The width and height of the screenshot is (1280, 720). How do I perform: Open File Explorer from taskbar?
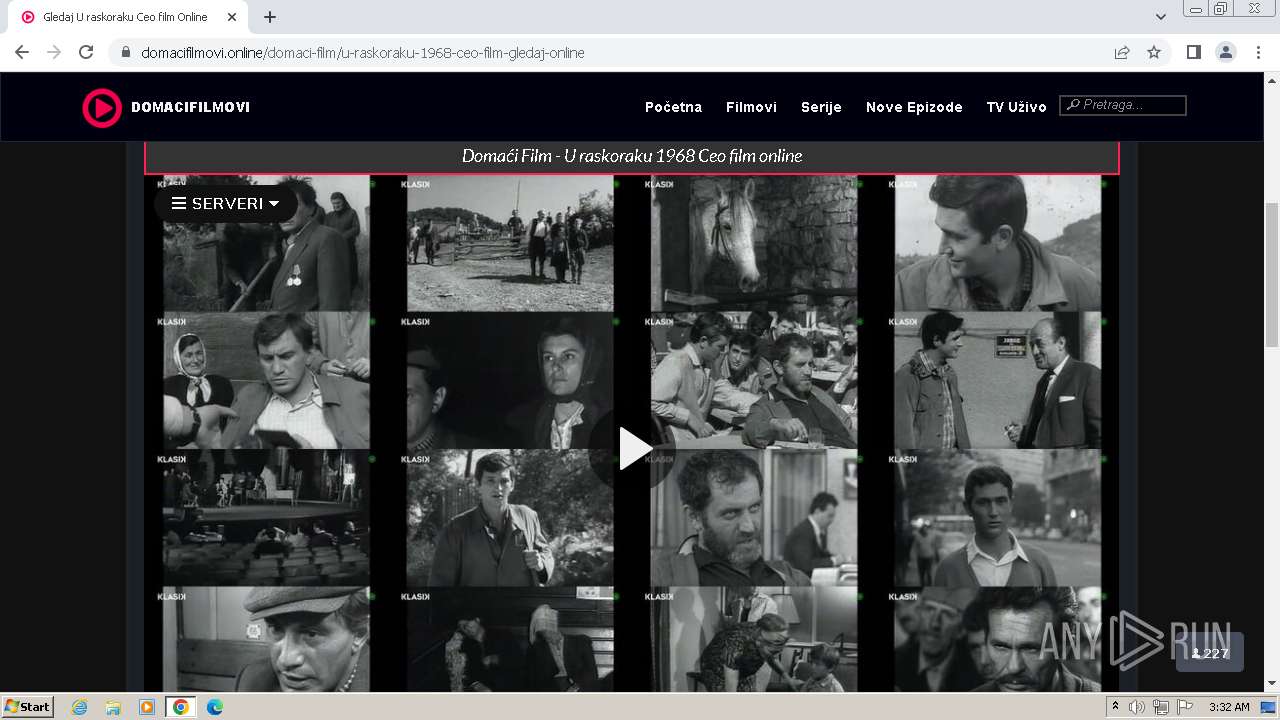click(113, 707)
